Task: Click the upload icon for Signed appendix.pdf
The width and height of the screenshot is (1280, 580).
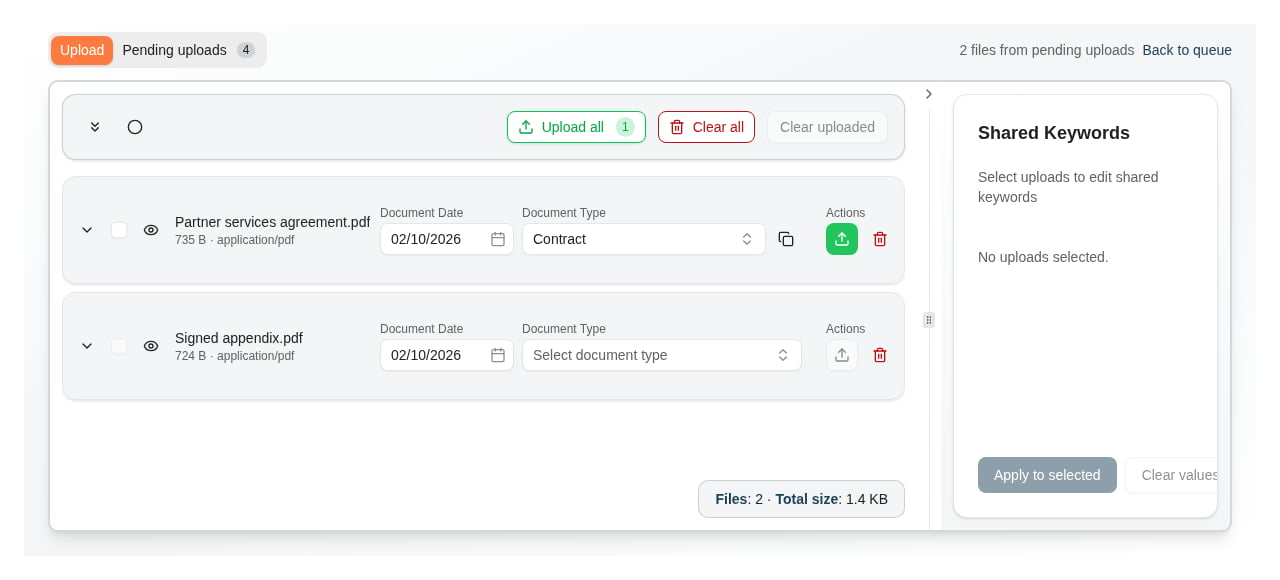Action: click(842, 355)
